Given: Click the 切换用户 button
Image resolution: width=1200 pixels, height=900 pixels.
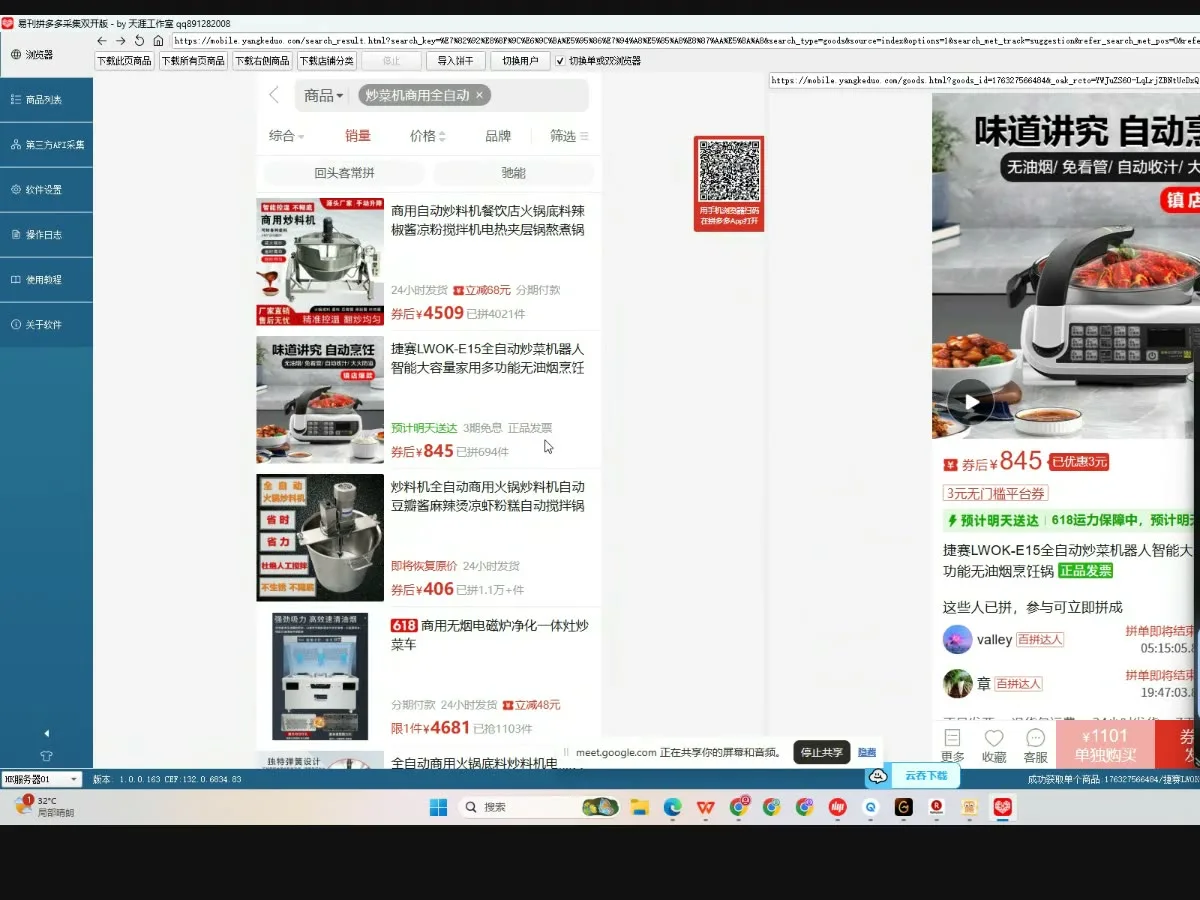Looking at the screenshot, I should pyautogui.click(x=519, y=61).
